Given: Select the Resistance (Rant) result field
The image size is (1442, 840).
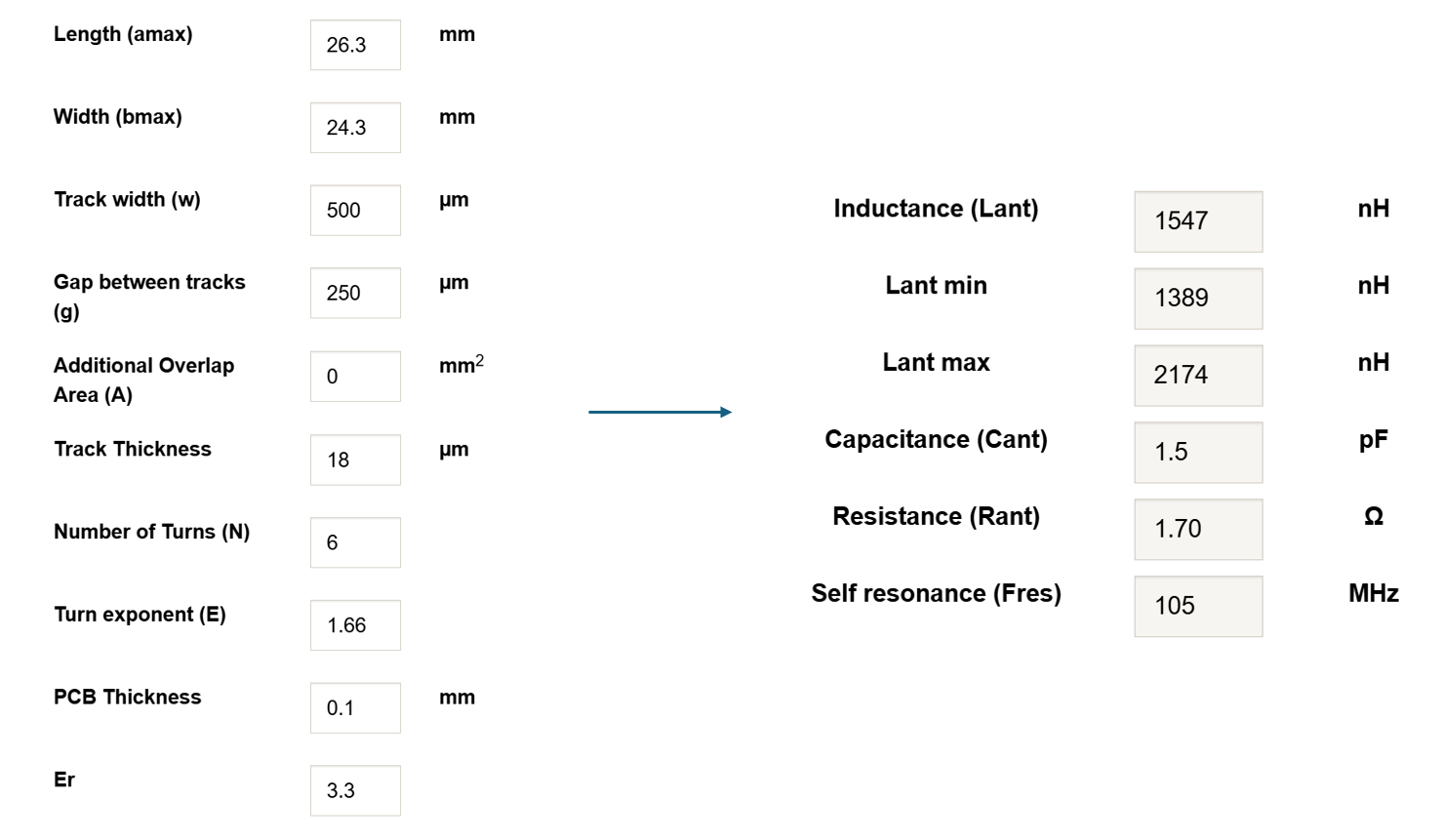Looking at the screenshot, I should pyautogui.click(x=1198, y=530).
